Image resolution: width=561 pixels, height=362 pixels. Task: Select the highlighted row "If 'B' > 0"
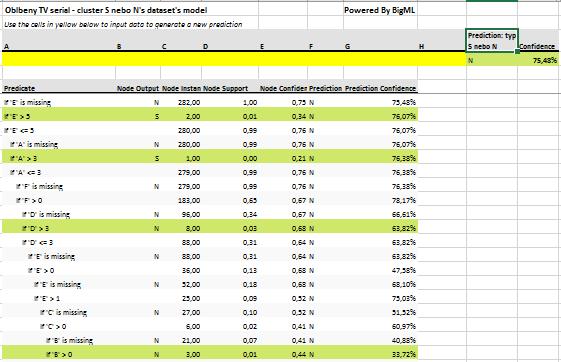click(x=210, y=354)
